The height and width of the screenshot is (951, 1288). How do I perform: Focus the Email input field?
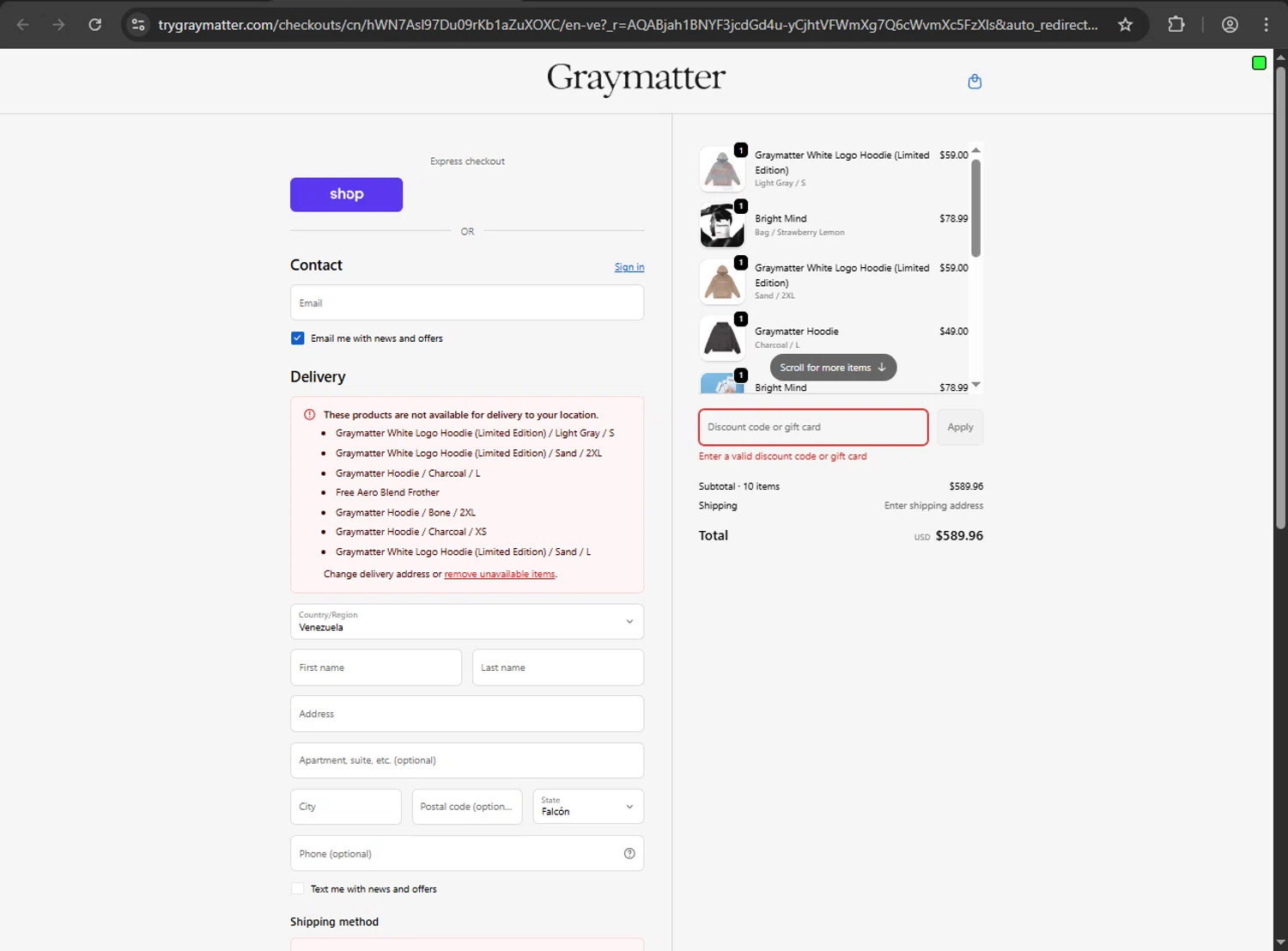click(467, 302)
